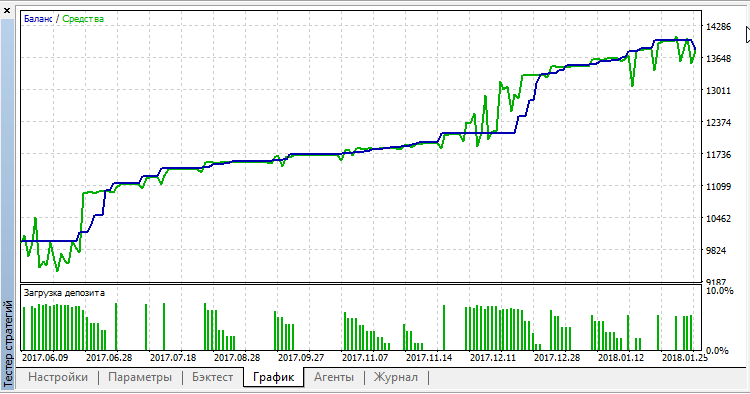Viewport: 750px width, 394px height.
Task: Click the 2017.06.09 date label
Action: point(45,358)
